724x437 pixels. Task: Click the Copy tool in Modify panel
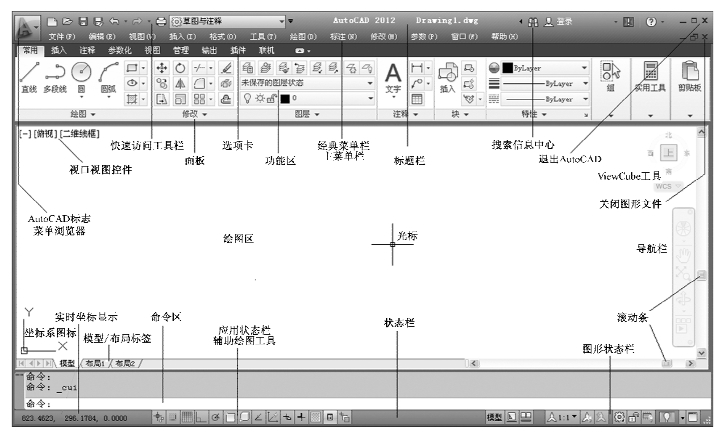click(x=162, y=84)
